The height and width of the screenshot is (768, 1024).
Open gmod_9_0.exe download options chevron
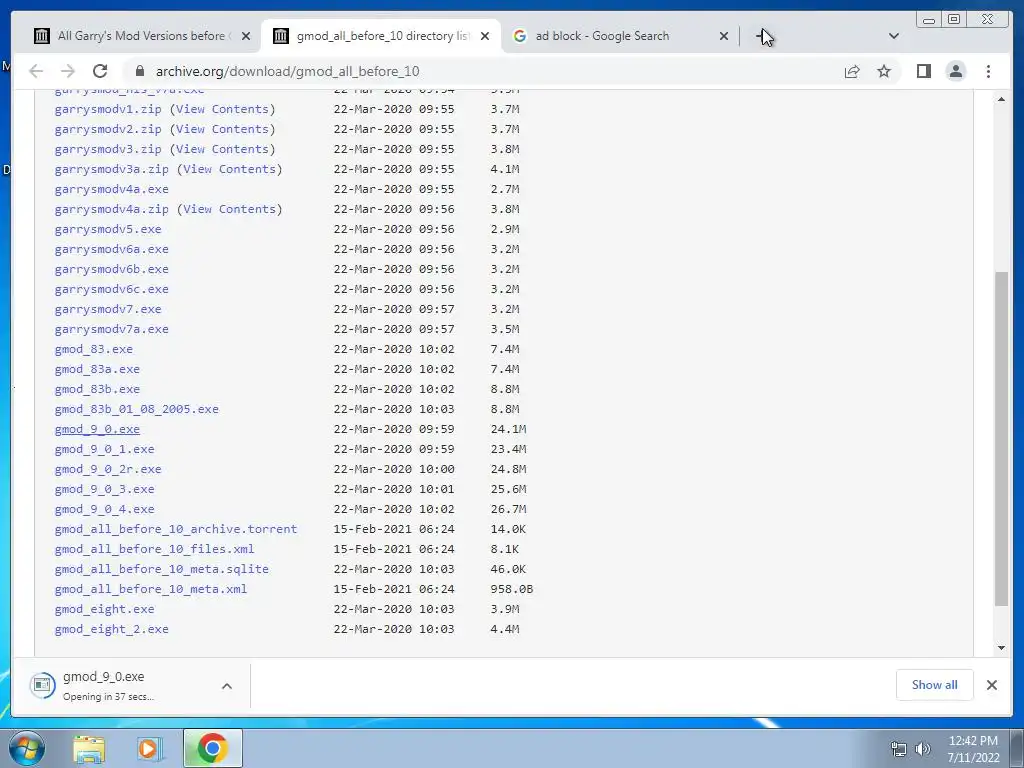tap(227, 686)
